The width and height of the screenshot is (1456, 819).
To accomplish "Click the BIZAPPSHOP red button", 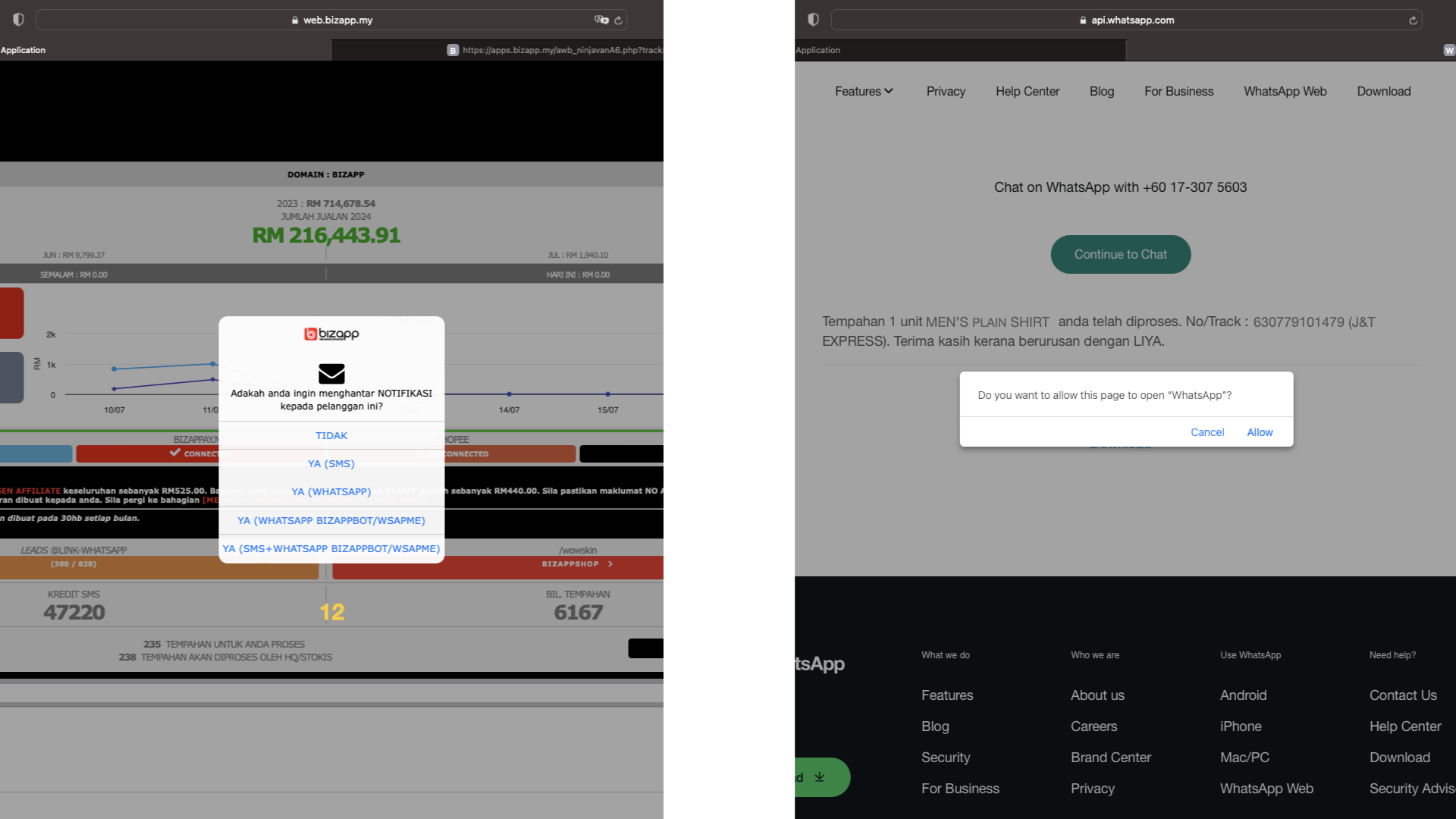I will (x=497, y=567).
